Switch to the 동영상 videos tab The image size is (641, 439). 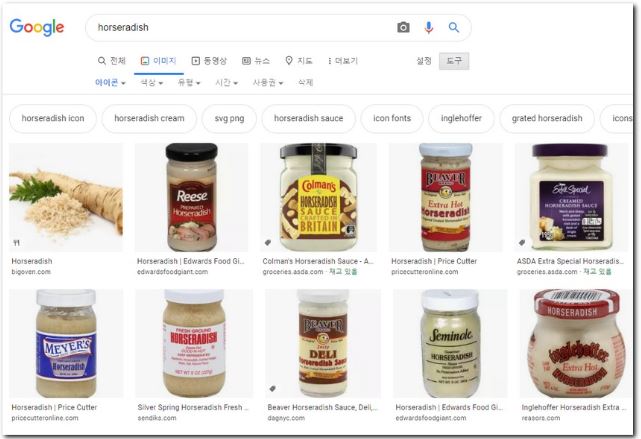(209, 61)
